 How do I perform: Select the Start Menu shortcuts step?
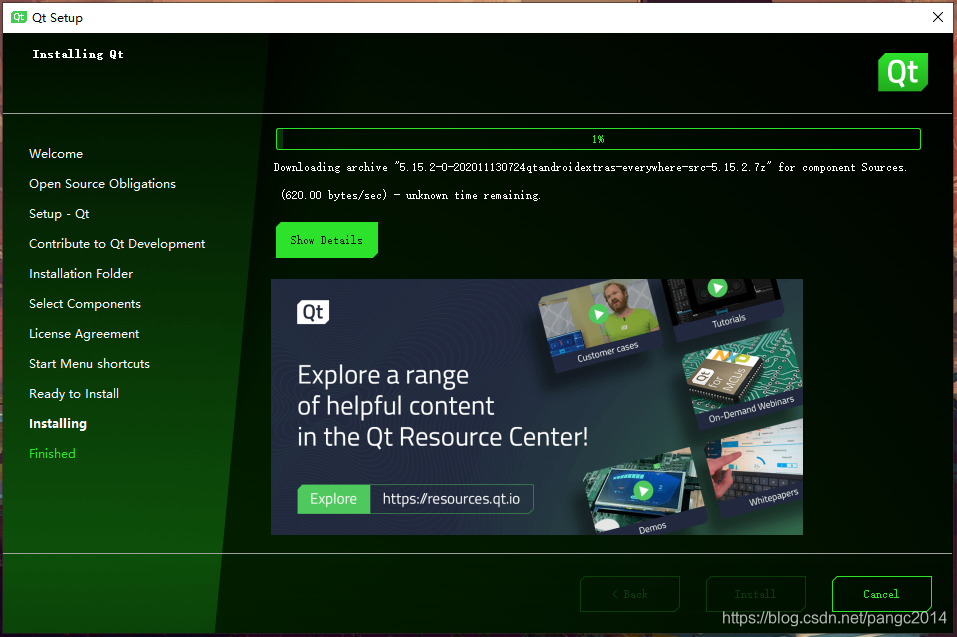tap(90, 364)
